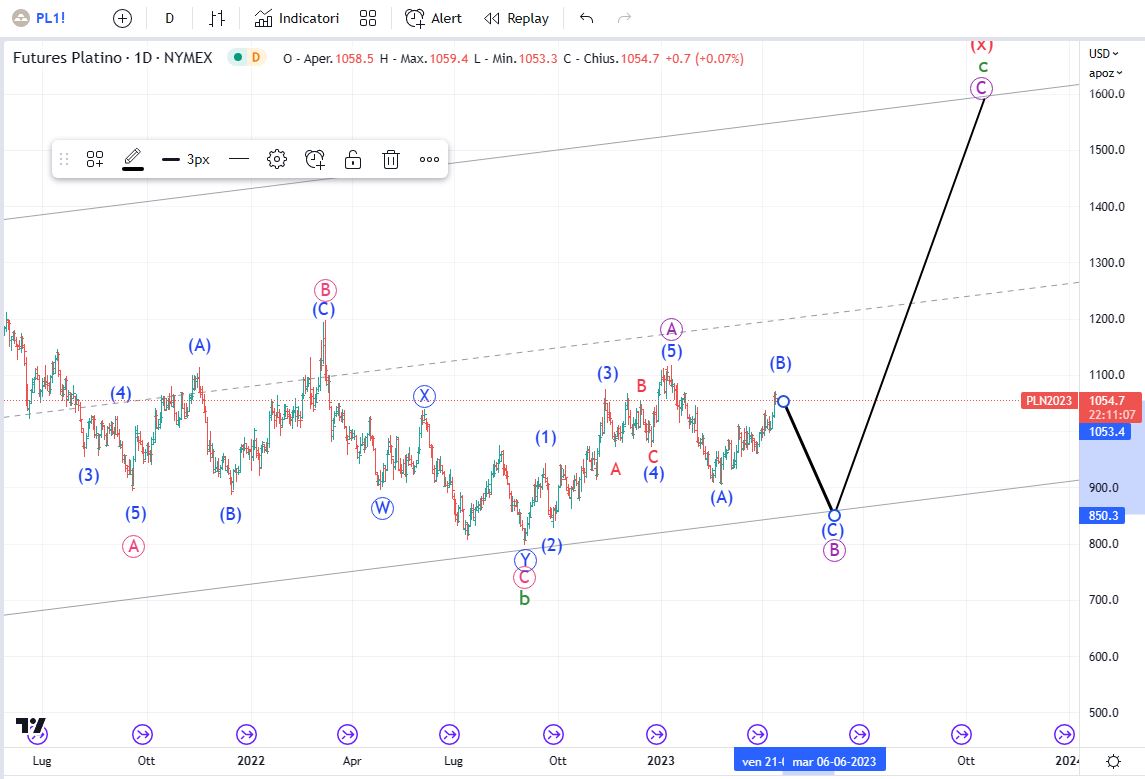
Task: Grab the floating drawing toolbar drag handle
Action: pyautogui.click(x=64, y=159)
